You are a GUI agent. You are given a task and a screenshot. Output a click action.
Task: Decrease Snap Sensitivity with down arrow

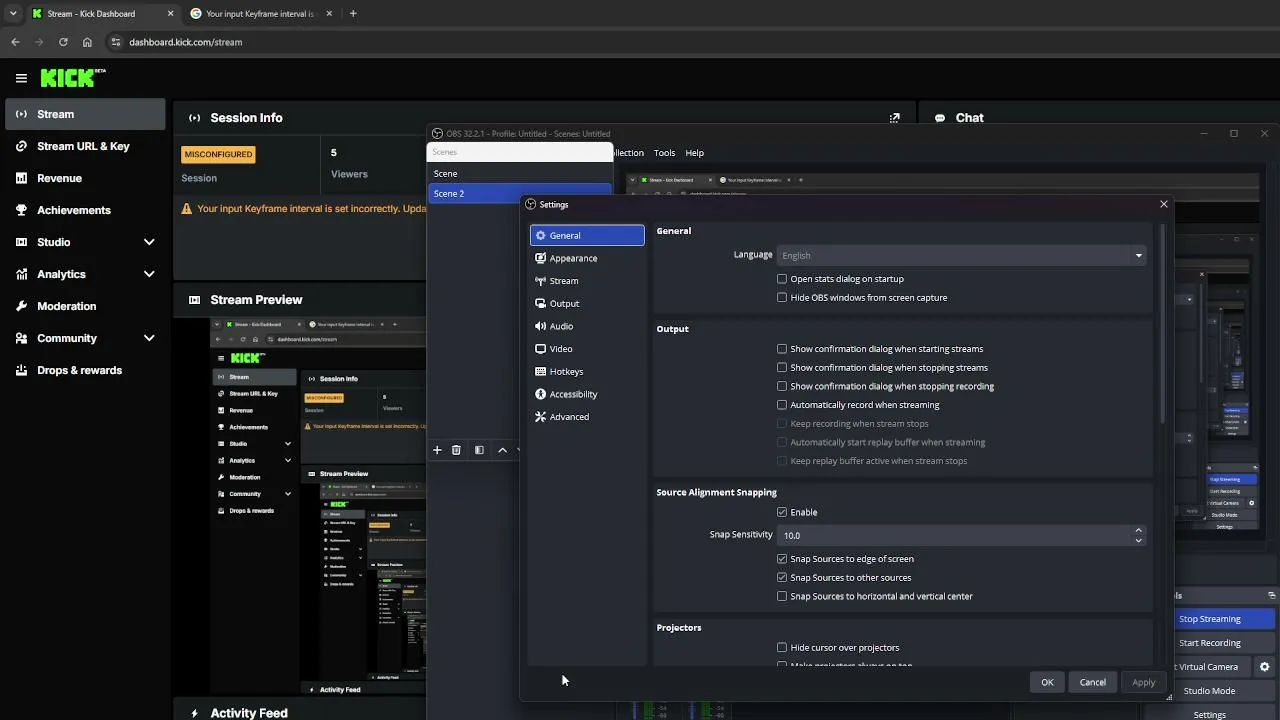coord(1138,541)
